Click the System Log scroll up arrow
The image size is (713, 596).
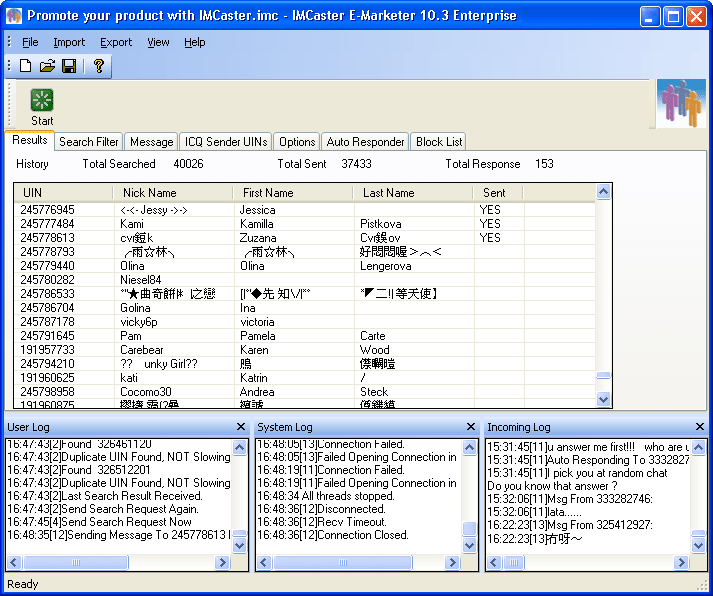point(469,447)
